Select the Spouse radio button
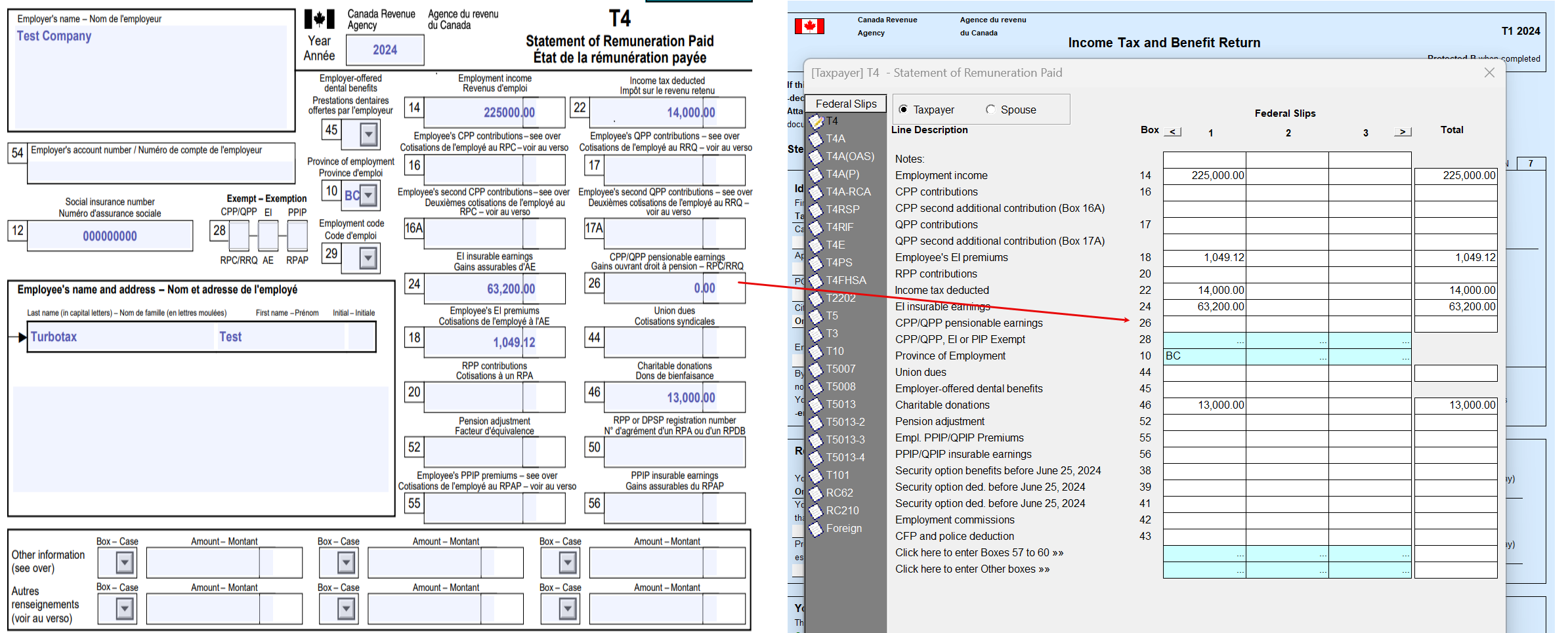This screenshot has height=633, width=1568. 990,110
